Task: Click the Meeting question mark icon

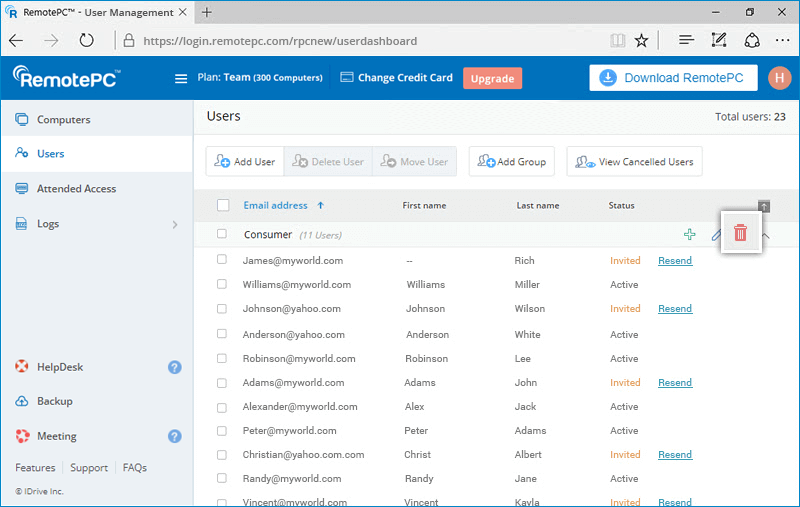Action: 174,436
